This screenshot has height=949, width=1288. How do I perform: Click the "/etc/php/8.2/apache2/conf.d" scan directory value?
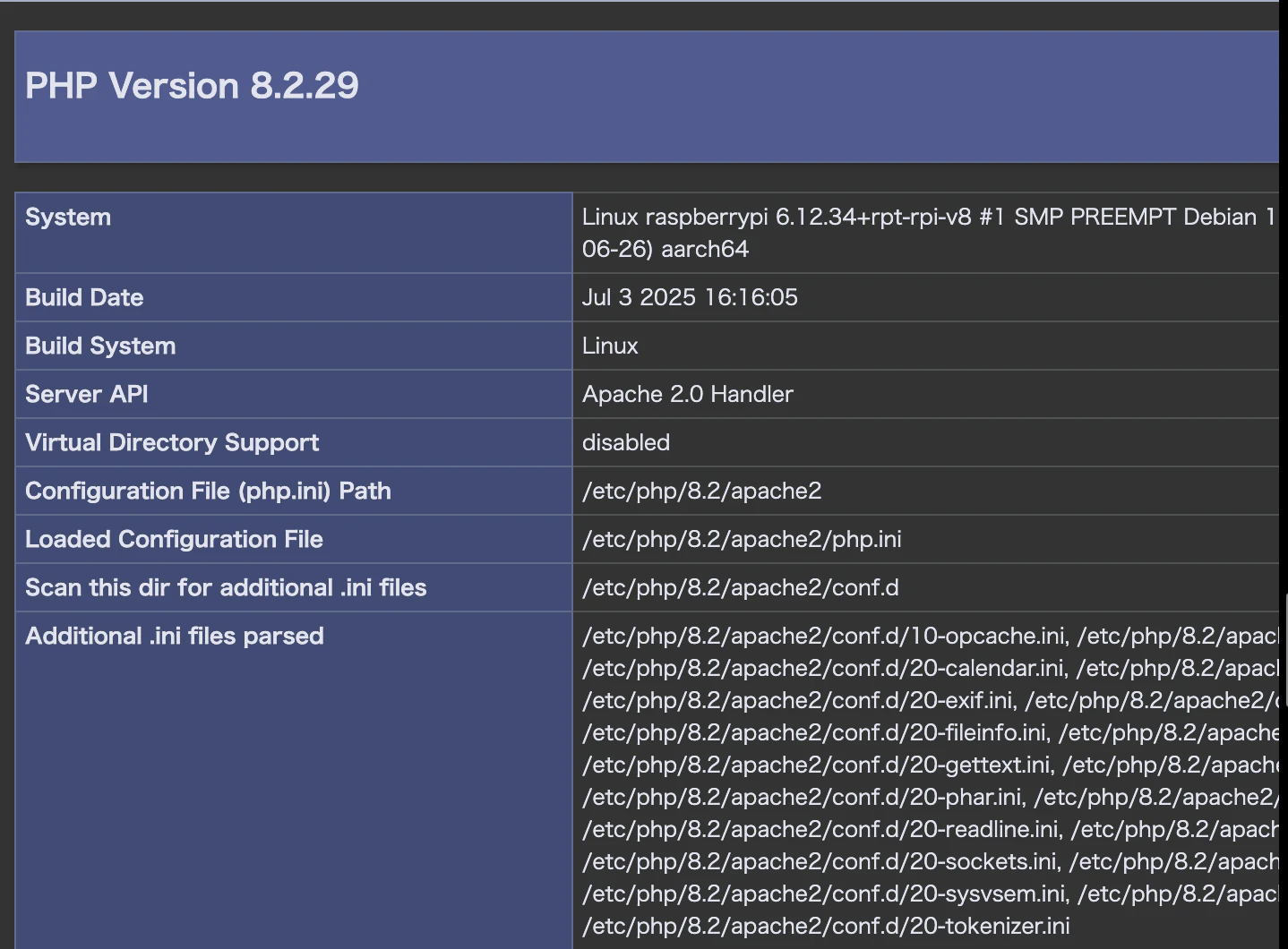pyautogui.click(x=741, y=587)
